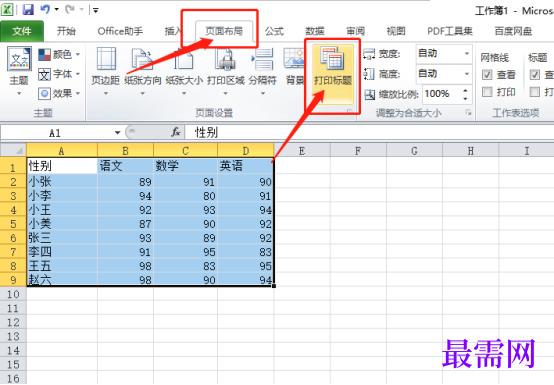Open the 页边距 margins menu
Viewport: 554px width, 385px height.
click(x=106, y=72)
